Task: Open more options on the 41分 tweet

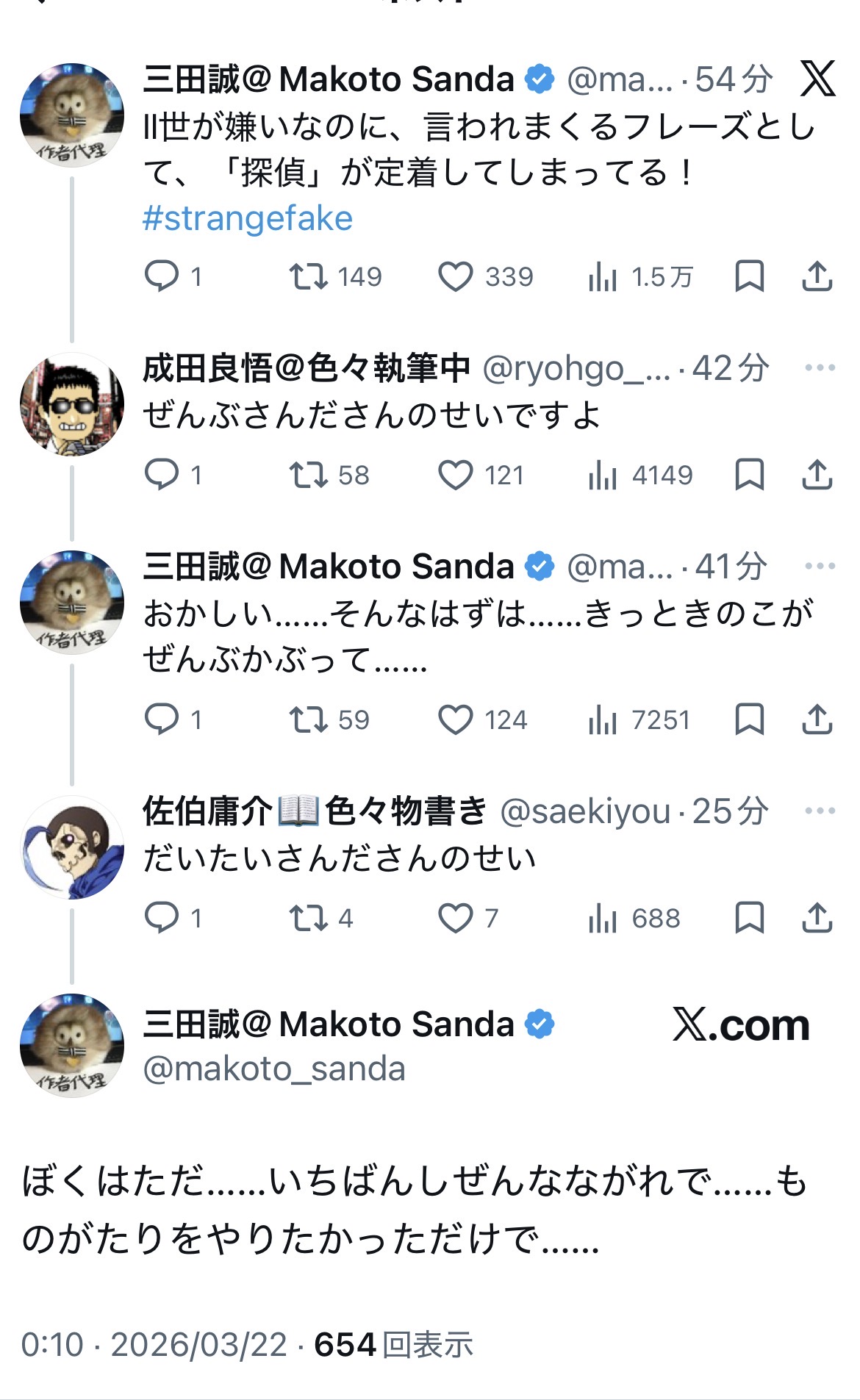Action: [820, 566]
